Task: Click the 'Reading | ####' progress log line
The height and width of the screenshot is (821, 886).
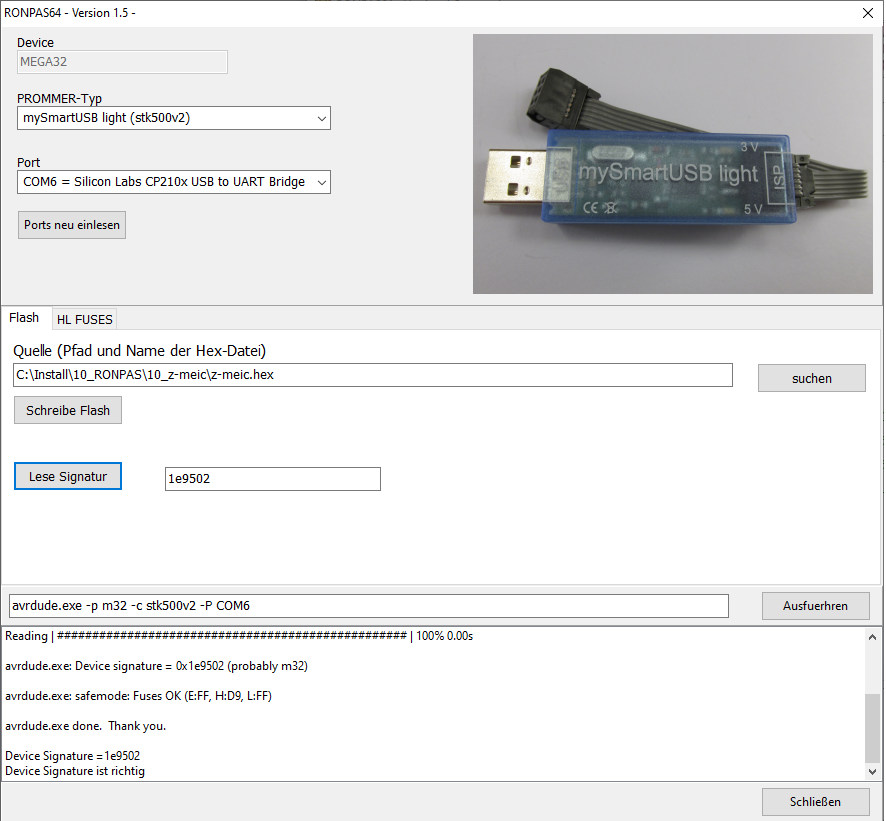Action: (x=239, y=636)
